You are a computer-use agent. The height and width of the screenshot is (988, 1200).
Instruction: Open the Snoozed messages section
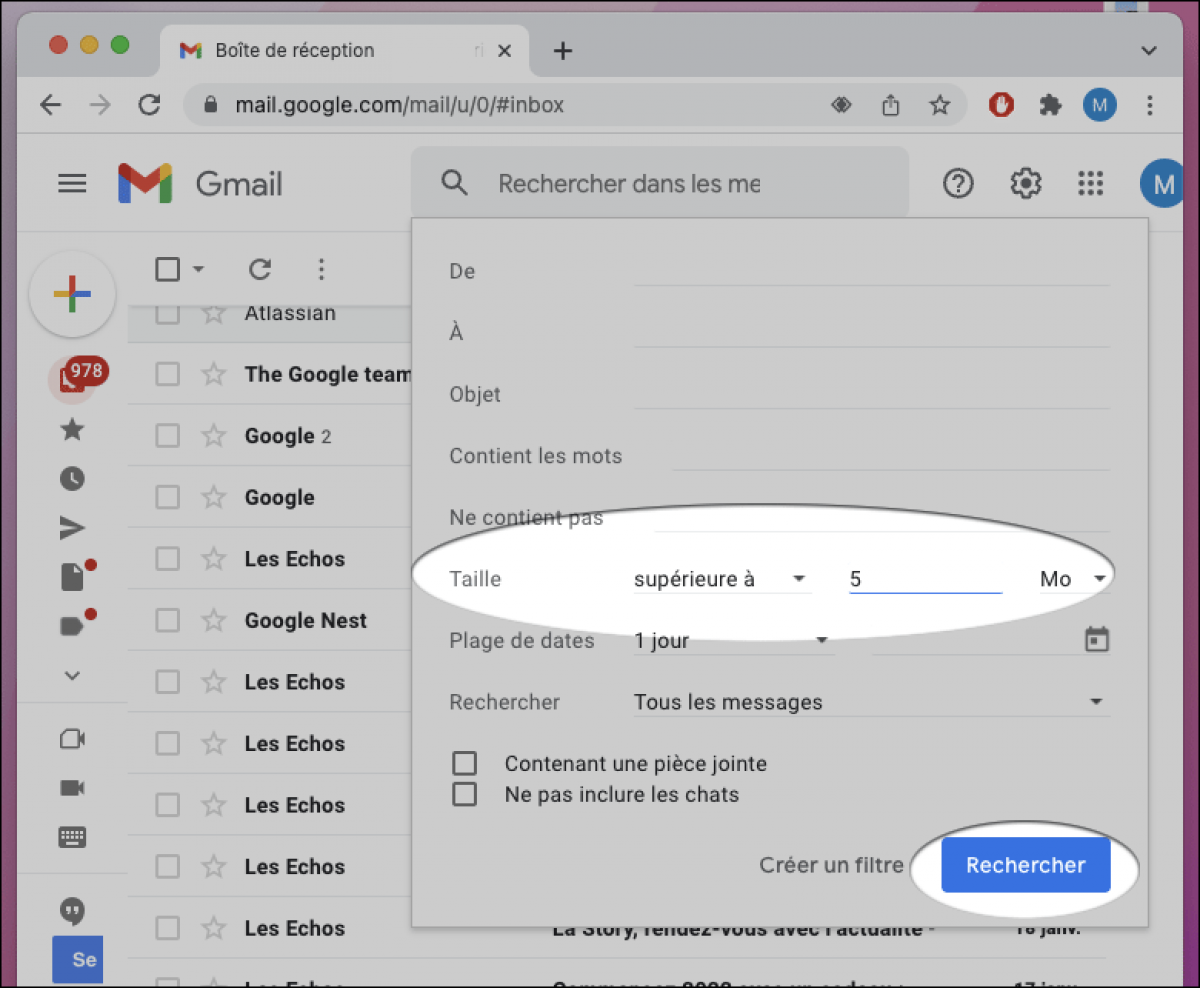(71, 478)
